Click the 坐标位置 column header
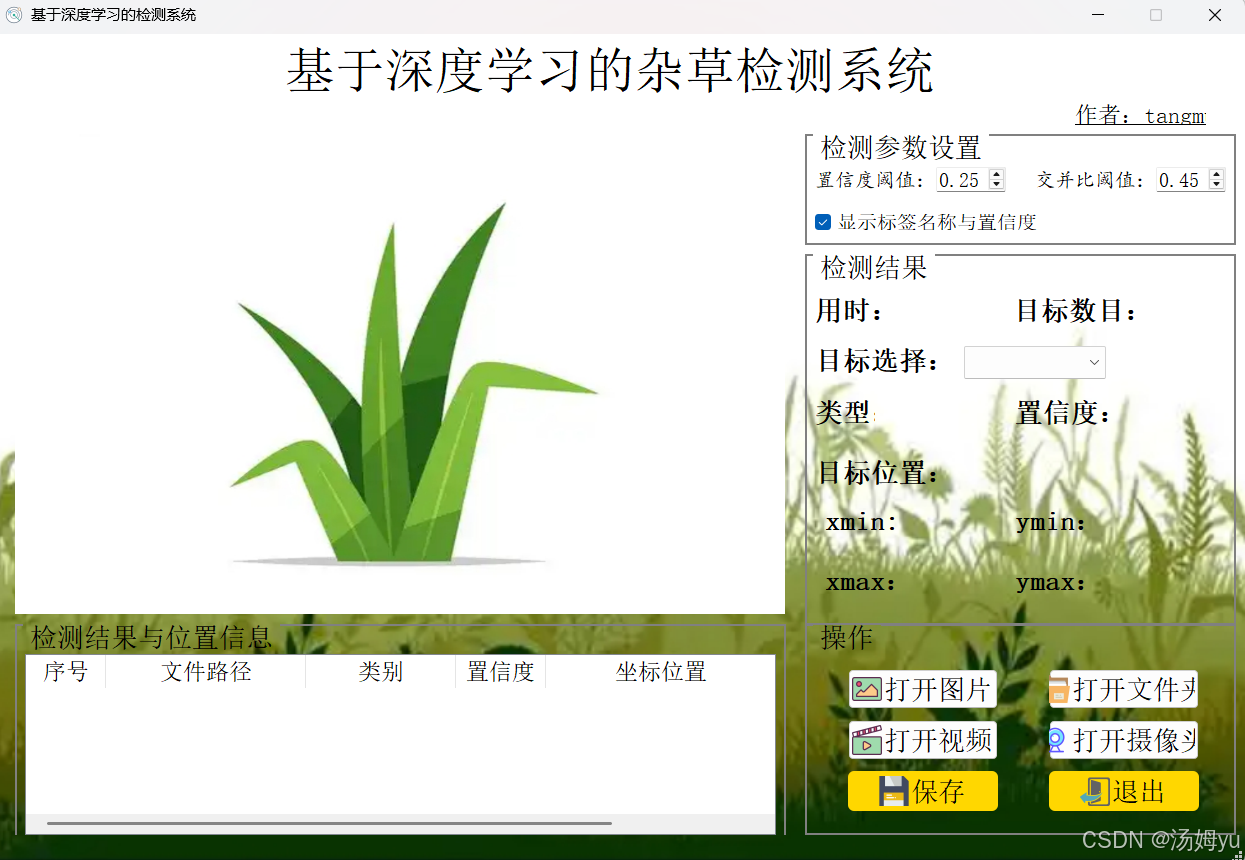The image size is (1245, 860). [660, 672]
